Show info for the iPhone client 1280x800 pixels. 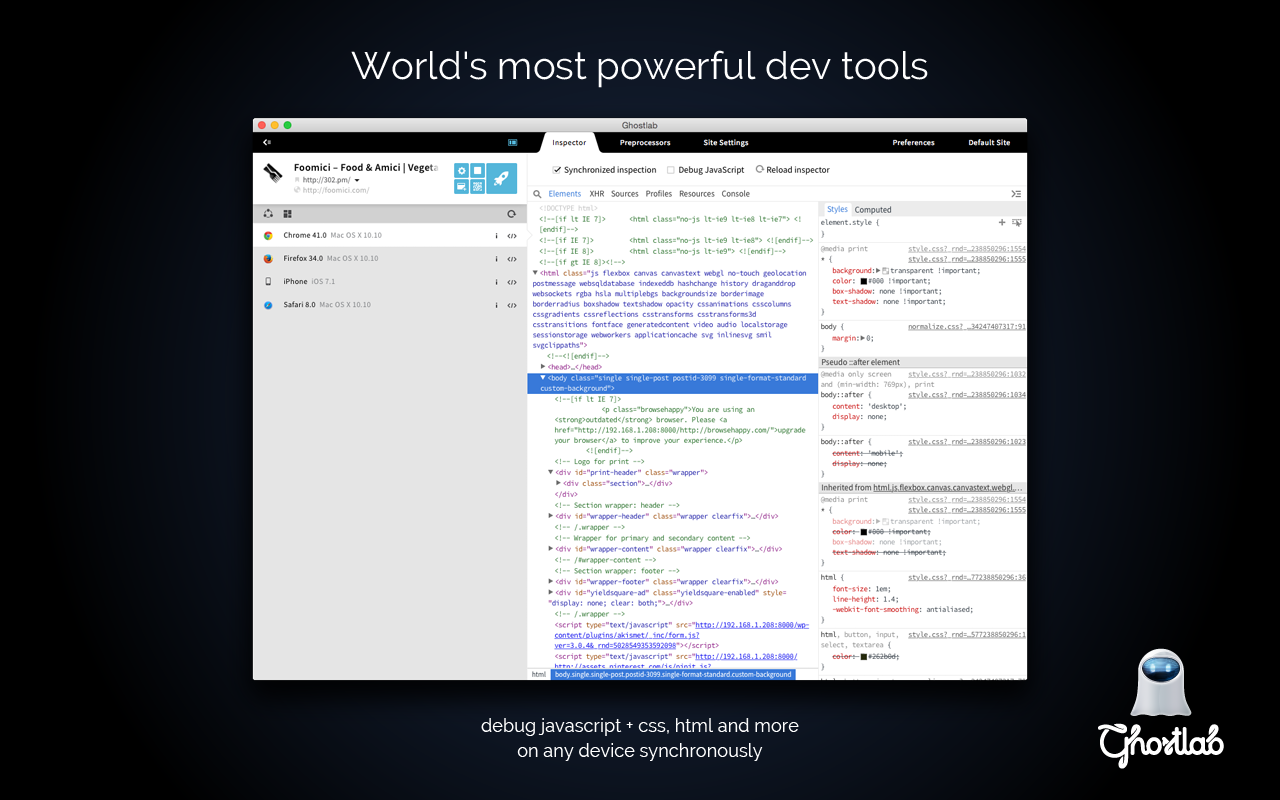496,282
